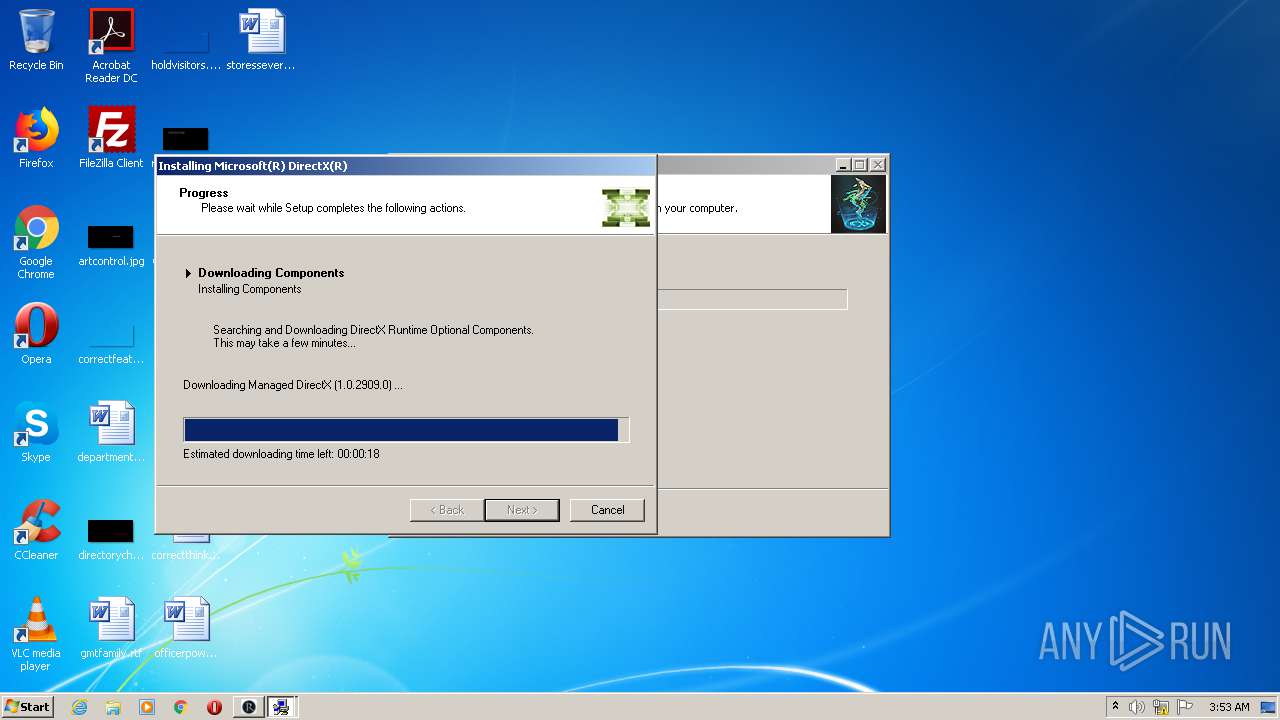Cancel the DirectX installation
The height and width of the screenshot is (720, 1280).
pos(607,510)
